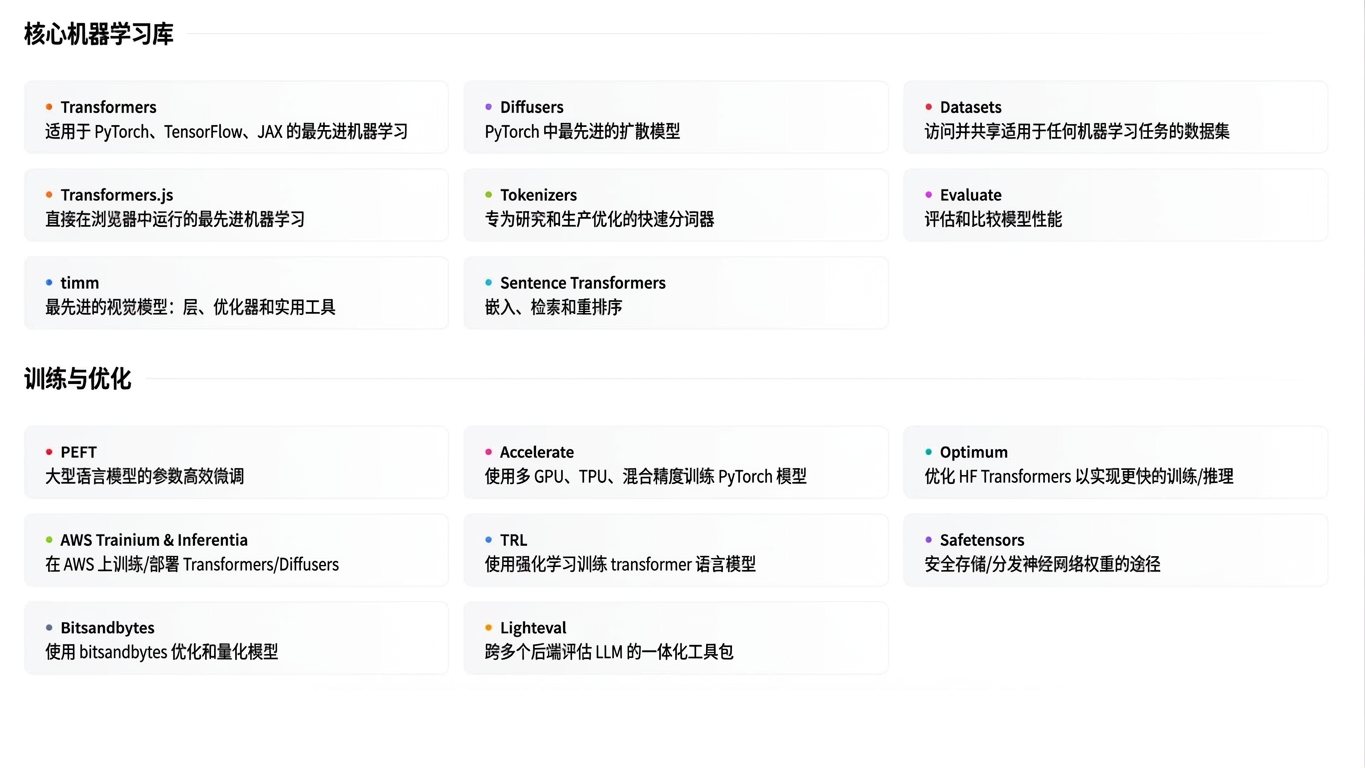
Task: Open the Lighteval card
Action: (x=676, y=639)
